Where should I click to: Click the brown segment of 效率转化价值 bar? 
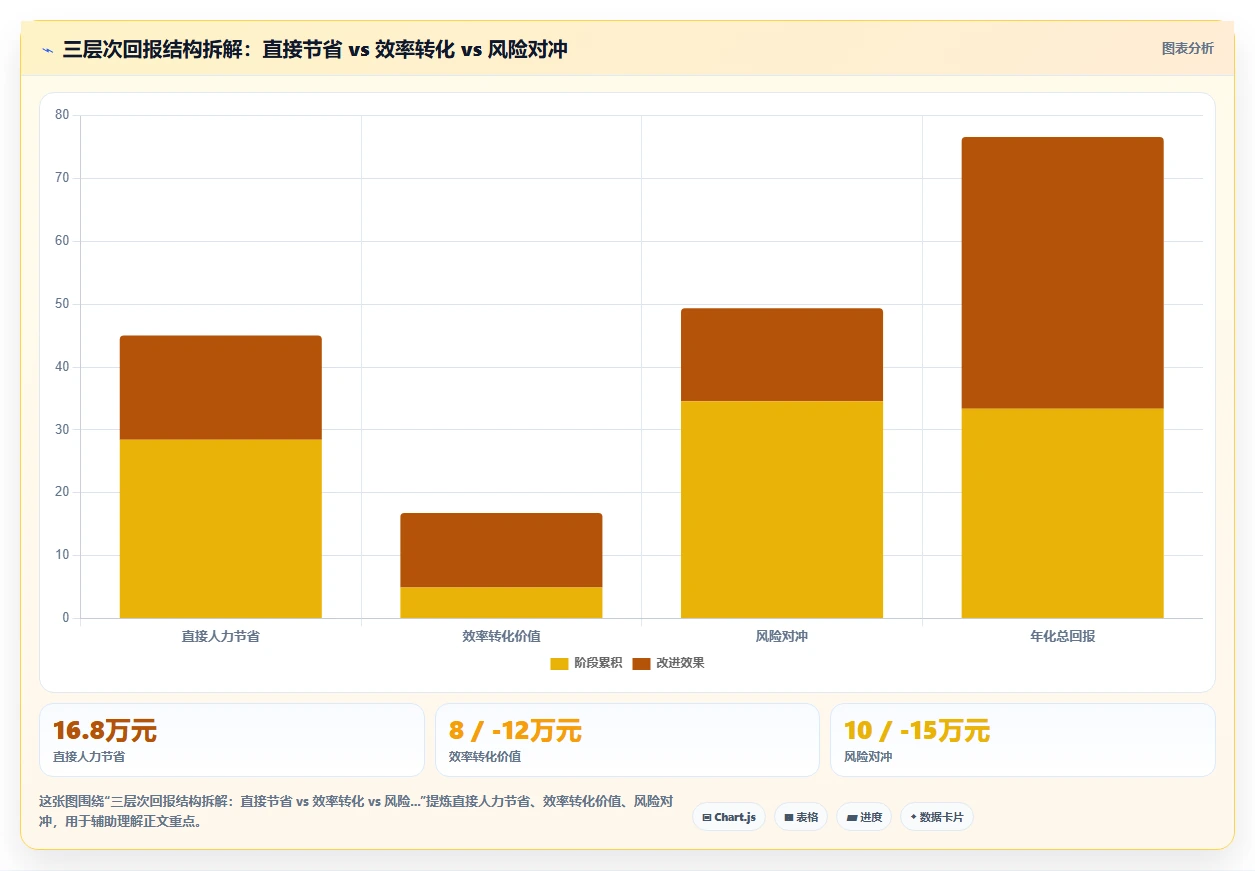pos(501,550)
